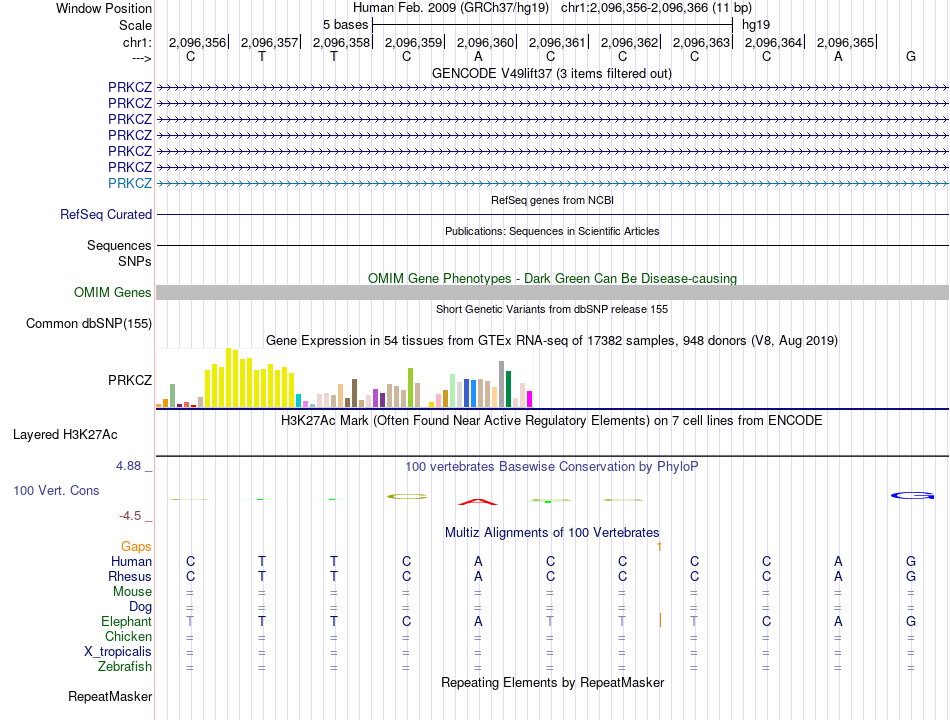950x720 pixels.
Task: Click 'RefSeq genes from NCBI' title
Action: click(x=553, y=200)
